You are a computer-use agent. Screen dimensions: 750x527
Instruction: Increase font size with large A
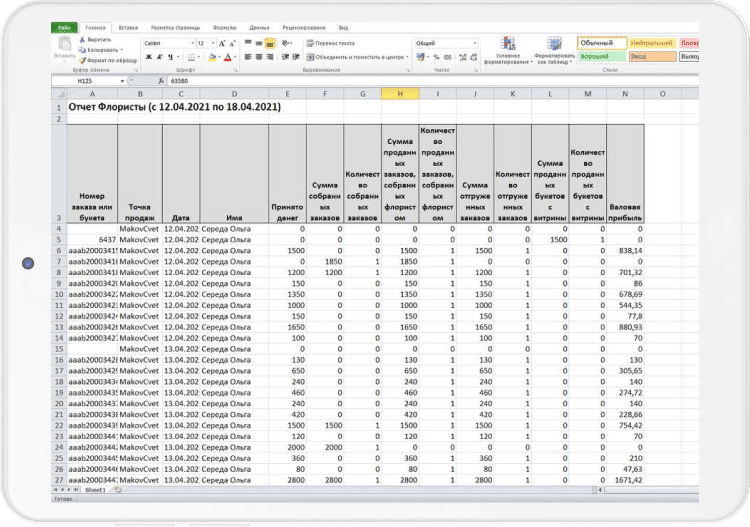[x=222, y=44]
